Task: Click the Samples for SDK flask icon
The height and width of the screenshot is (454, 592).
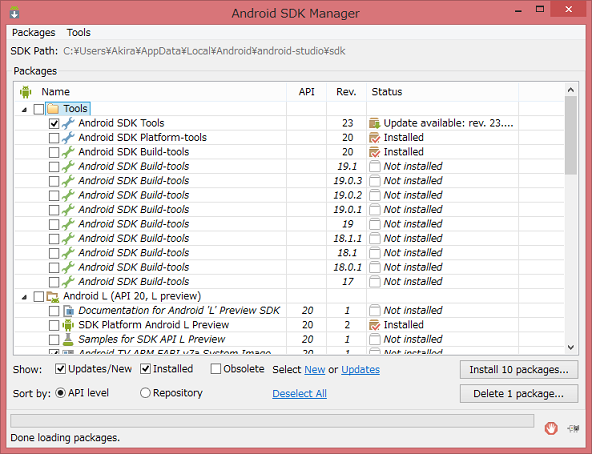Action: point(68,339)
